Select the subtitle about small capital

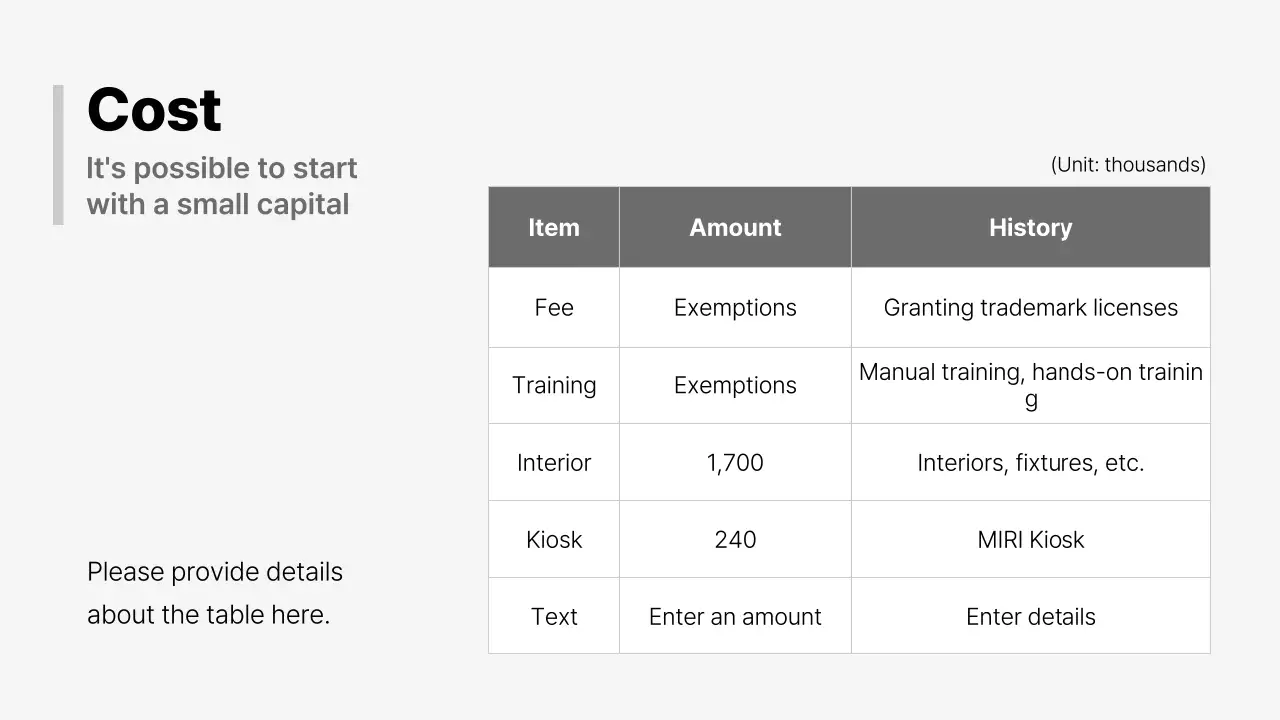(221, 186)
